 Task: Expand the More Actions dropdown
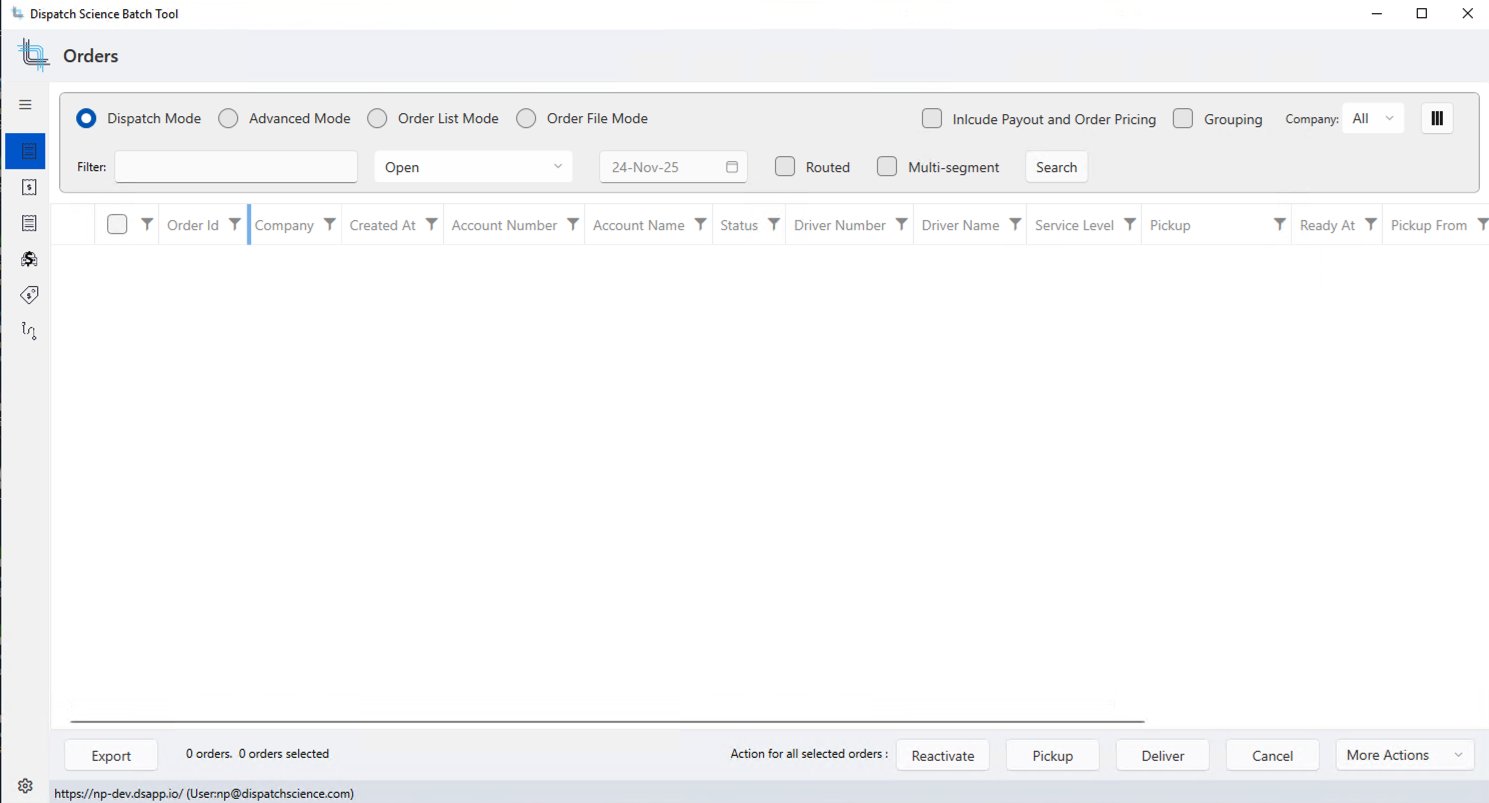(x=1405, y=755)
